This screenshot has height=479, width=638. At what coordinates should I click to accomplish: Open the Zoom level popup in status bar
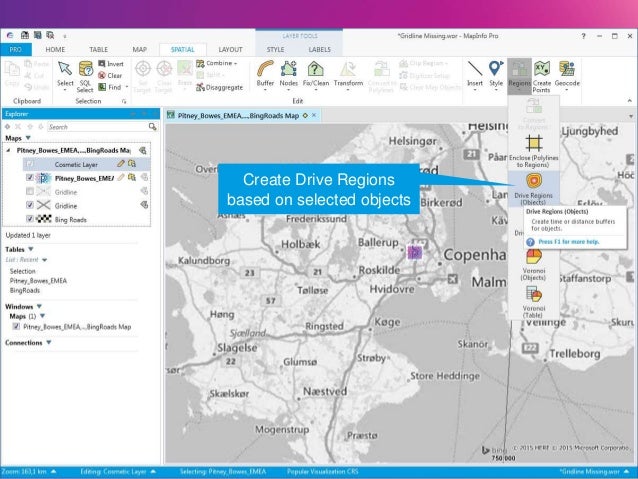(29, 472)
